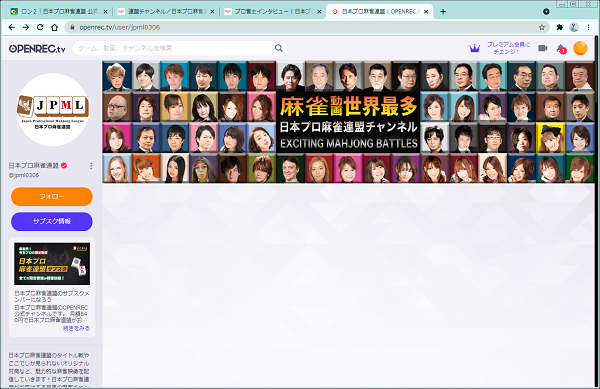Click the 続きをみる link
This screenshot has height=389, width=600.
click(77, 328)
